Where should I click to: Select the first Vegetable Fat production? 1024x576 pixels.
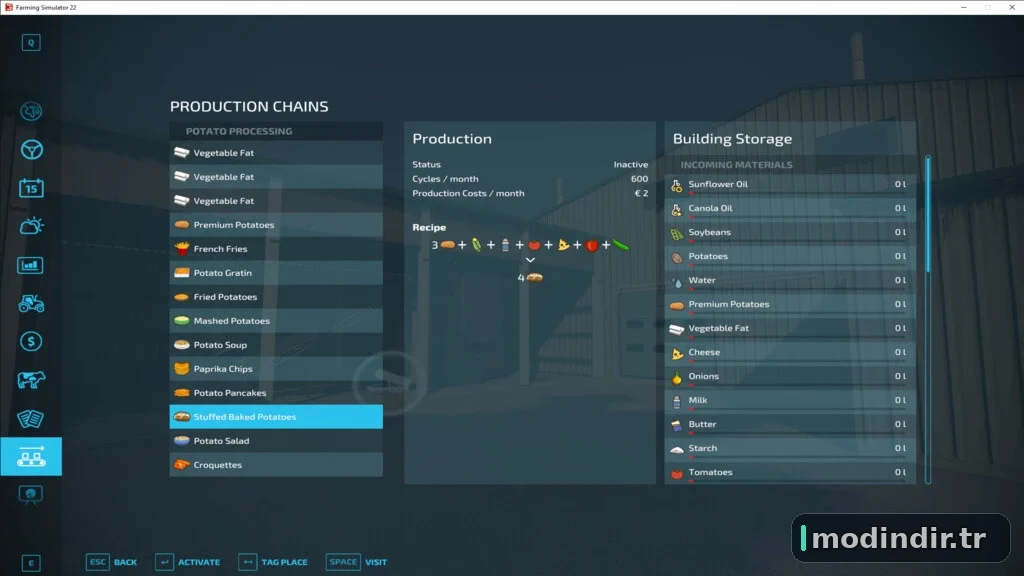[276, 153]
